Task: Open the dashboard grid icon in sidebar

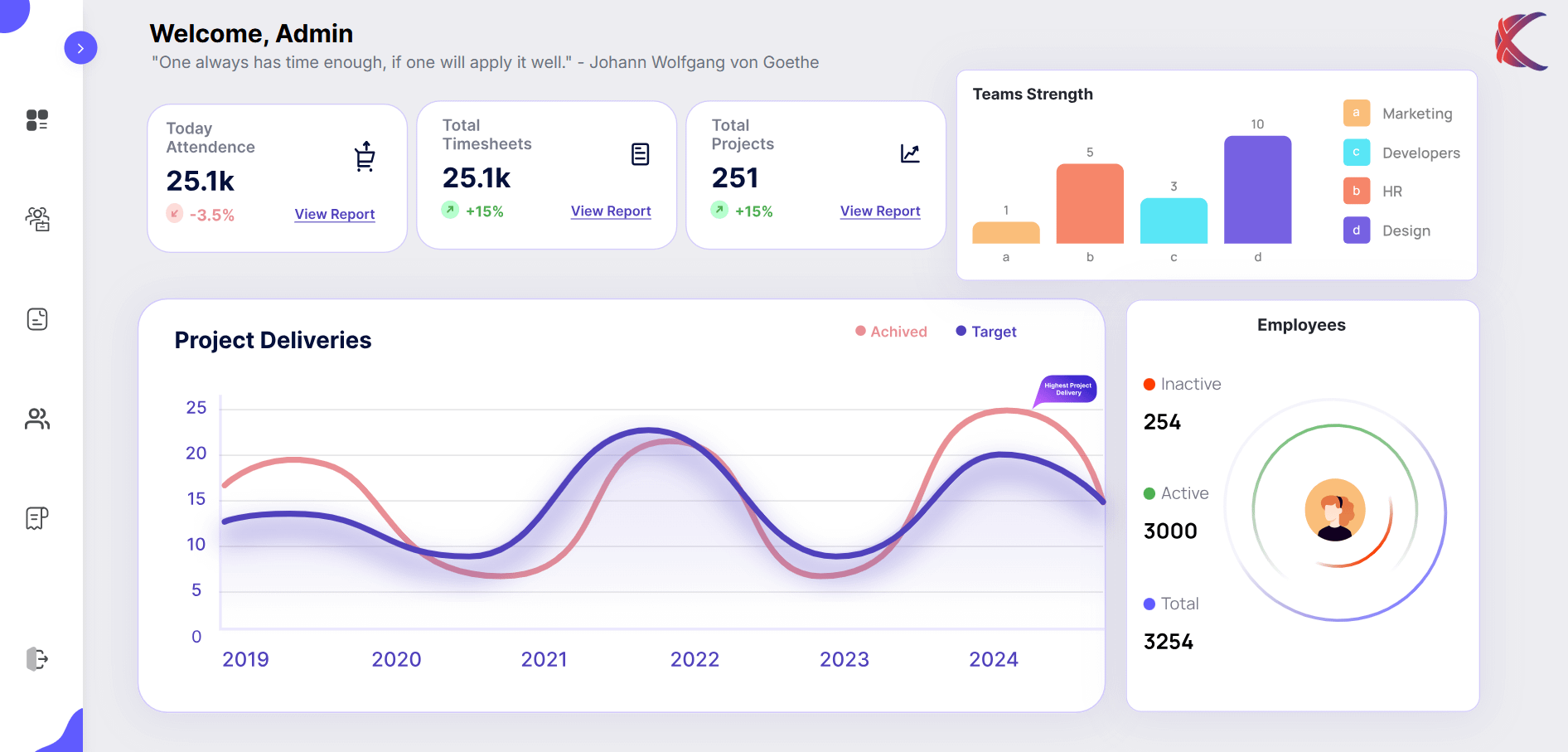Action: pos(37,120)
